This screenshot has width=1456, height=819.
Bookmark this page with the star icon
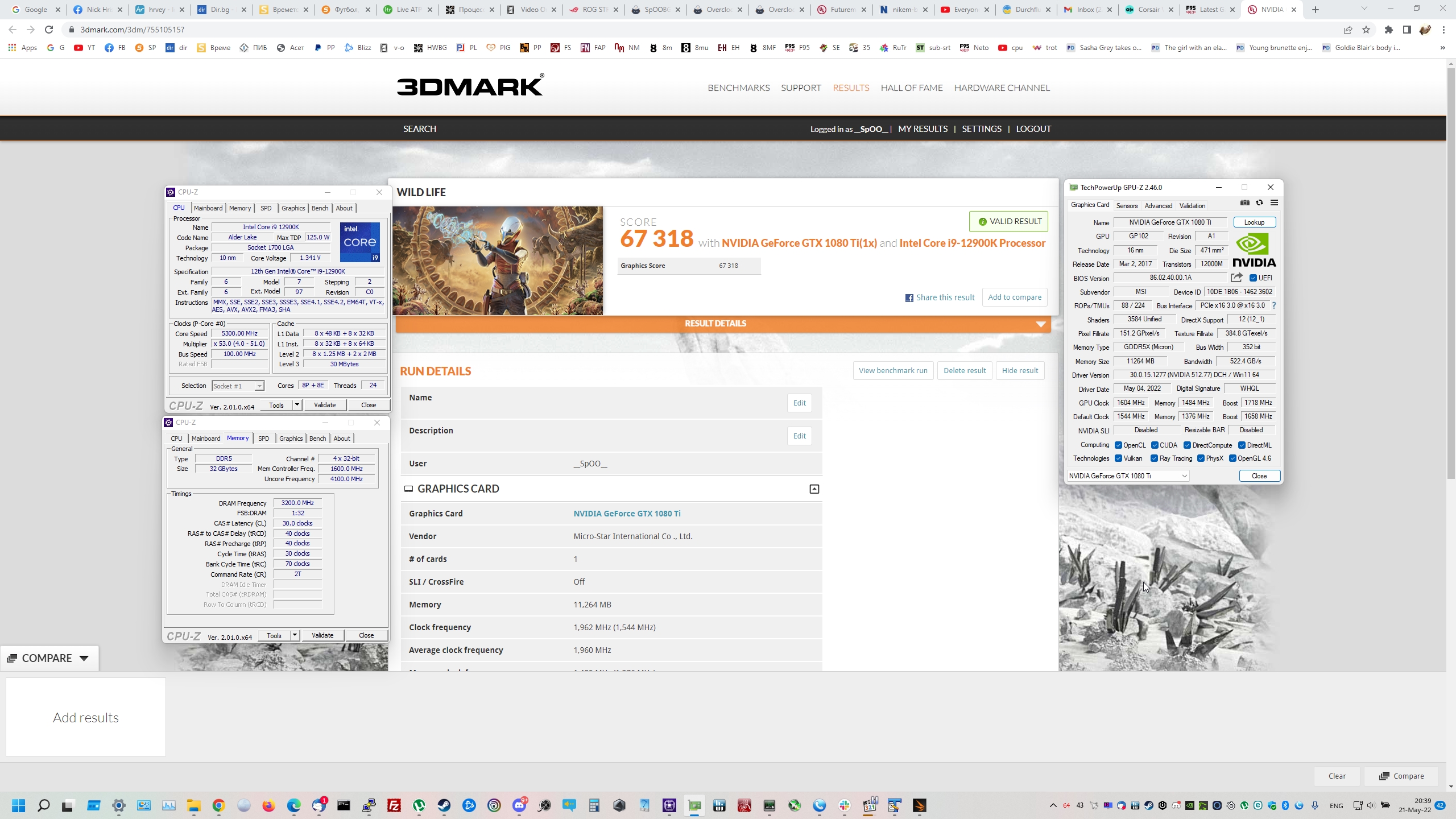point(1366,30)
